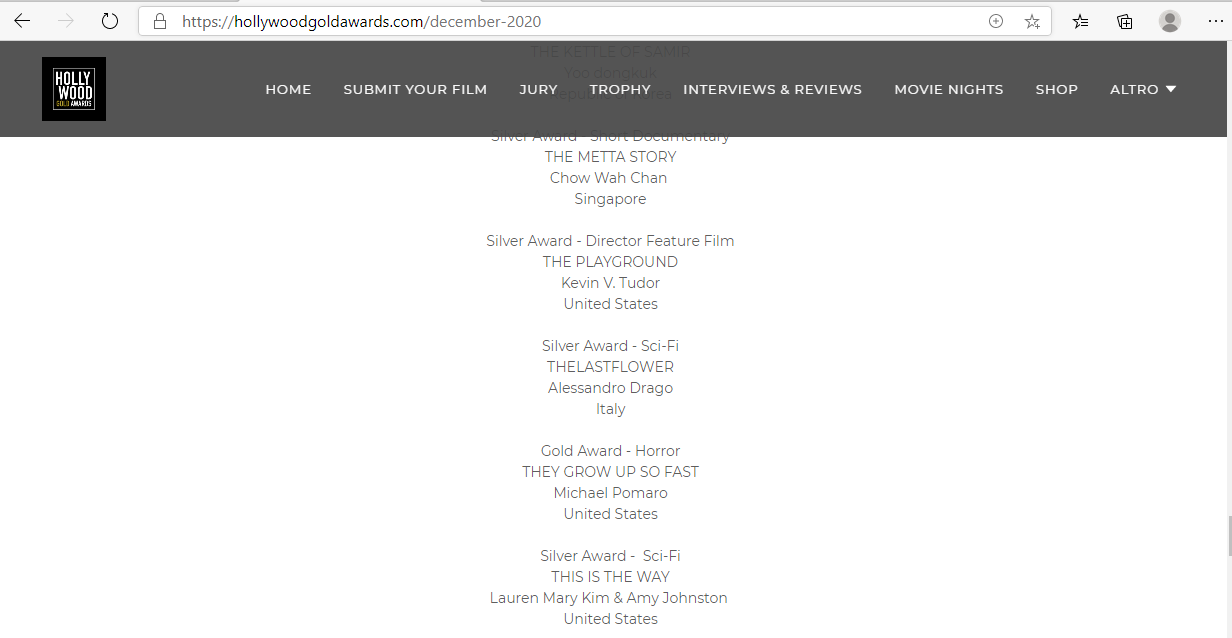Open the MOVIE NIGHTS page
The height and width of the screenshot is (638, 1232).
949,89
